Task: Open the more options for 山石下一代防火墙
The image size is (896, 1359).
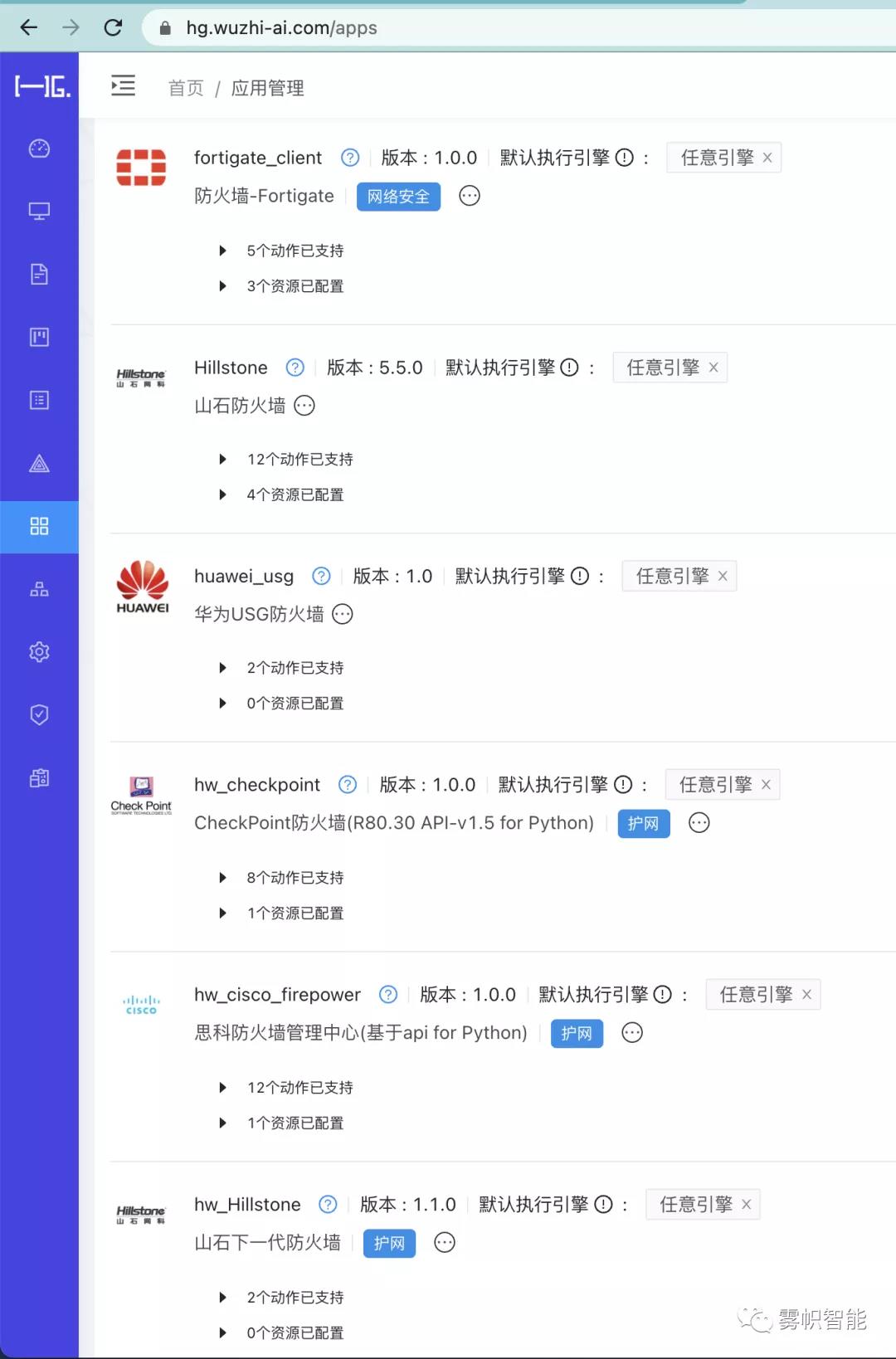Action: click(445, 1243)
